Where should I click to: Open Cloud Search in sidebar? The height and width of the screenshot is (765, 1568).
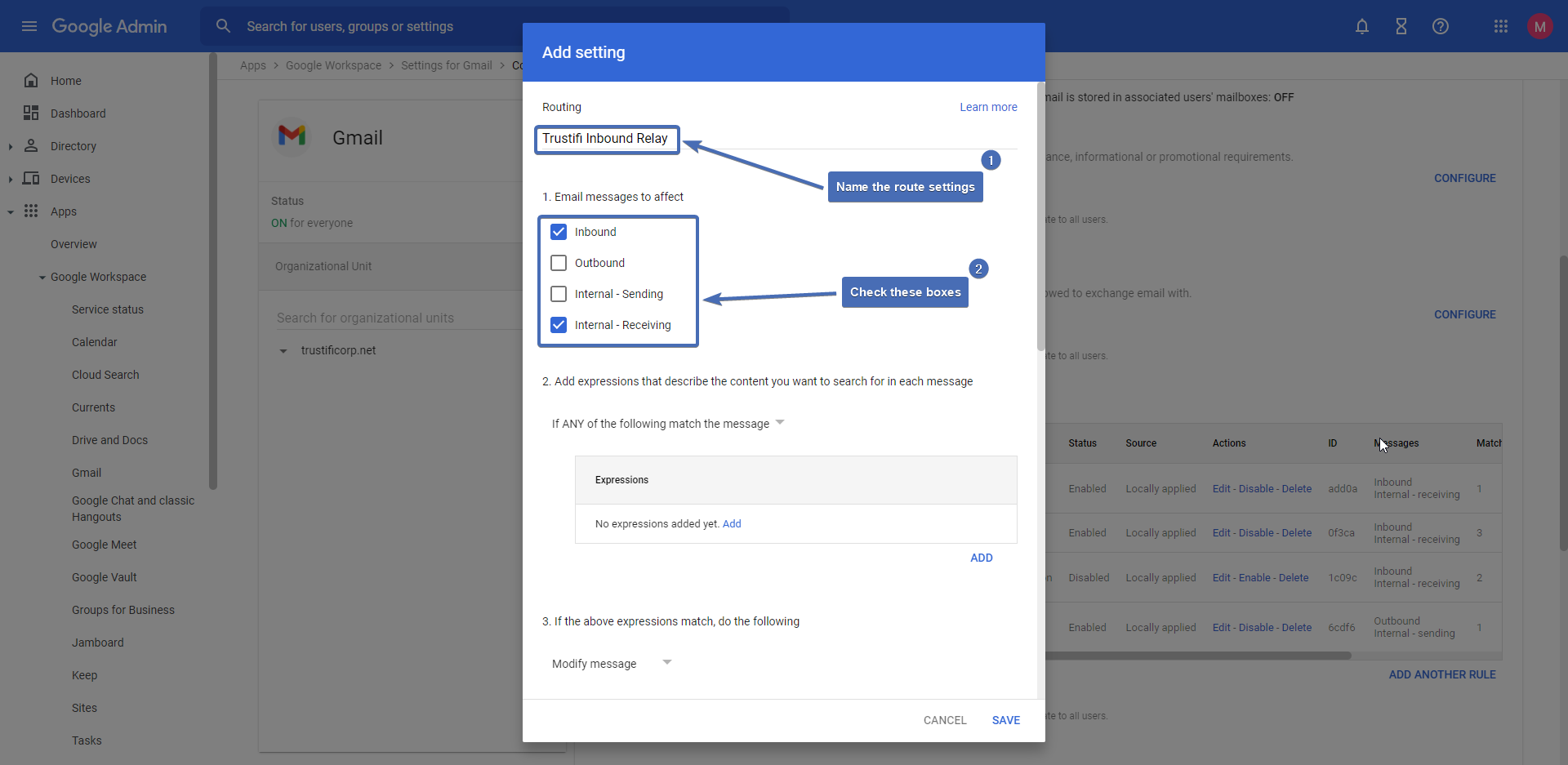[105, 375]
